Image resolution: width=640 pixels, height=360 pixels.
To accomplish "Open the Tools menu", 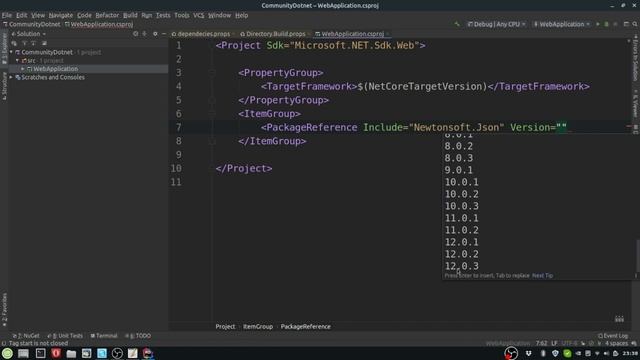I will point(182,15).
